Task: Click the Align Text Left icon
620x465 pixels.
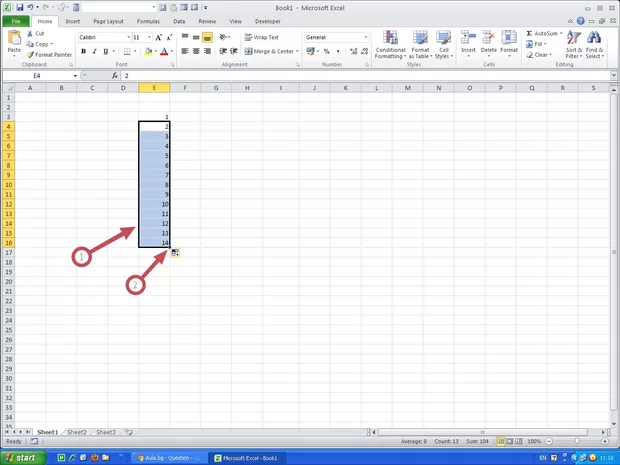Action: [185, 51]
